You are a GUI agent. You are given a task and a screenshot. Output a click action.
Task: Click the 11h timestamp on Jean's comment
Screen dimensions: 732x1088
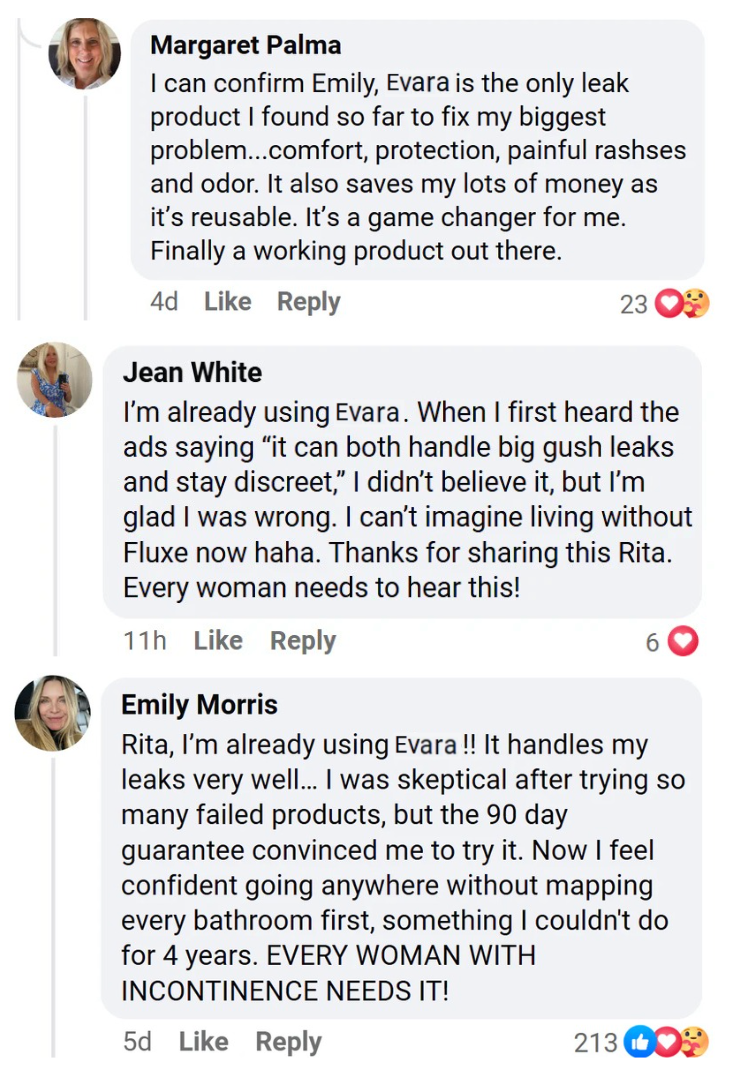145,641
